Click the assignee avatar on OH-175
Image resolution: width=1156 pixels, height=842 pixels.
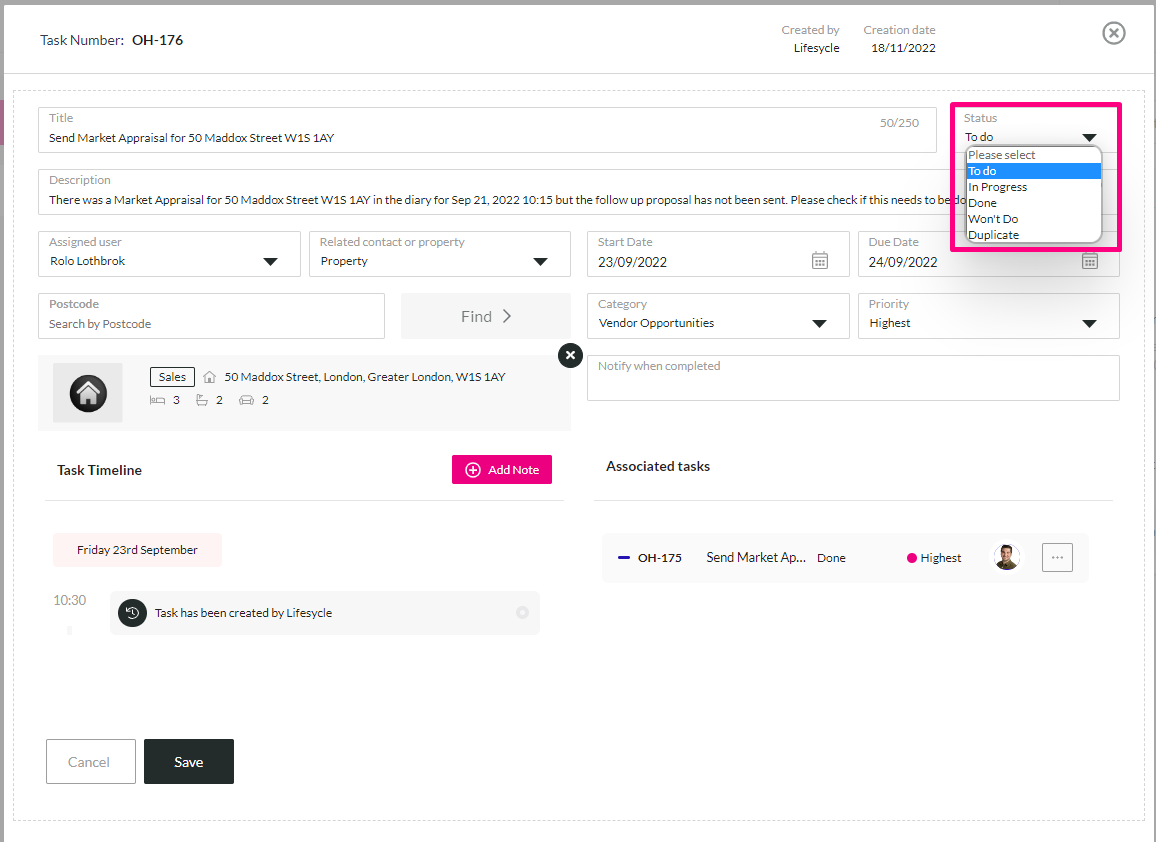coord(1006,557)
